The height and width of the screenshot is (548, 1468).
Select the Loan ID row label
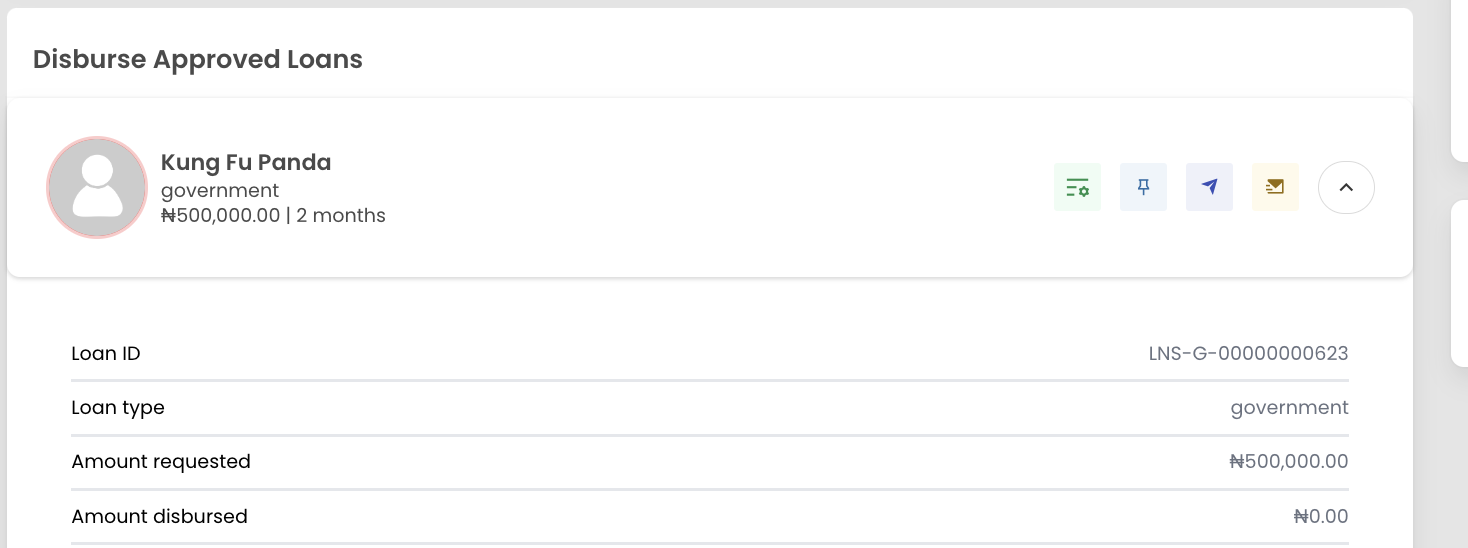pyautogui.click(x=106, y=353)
